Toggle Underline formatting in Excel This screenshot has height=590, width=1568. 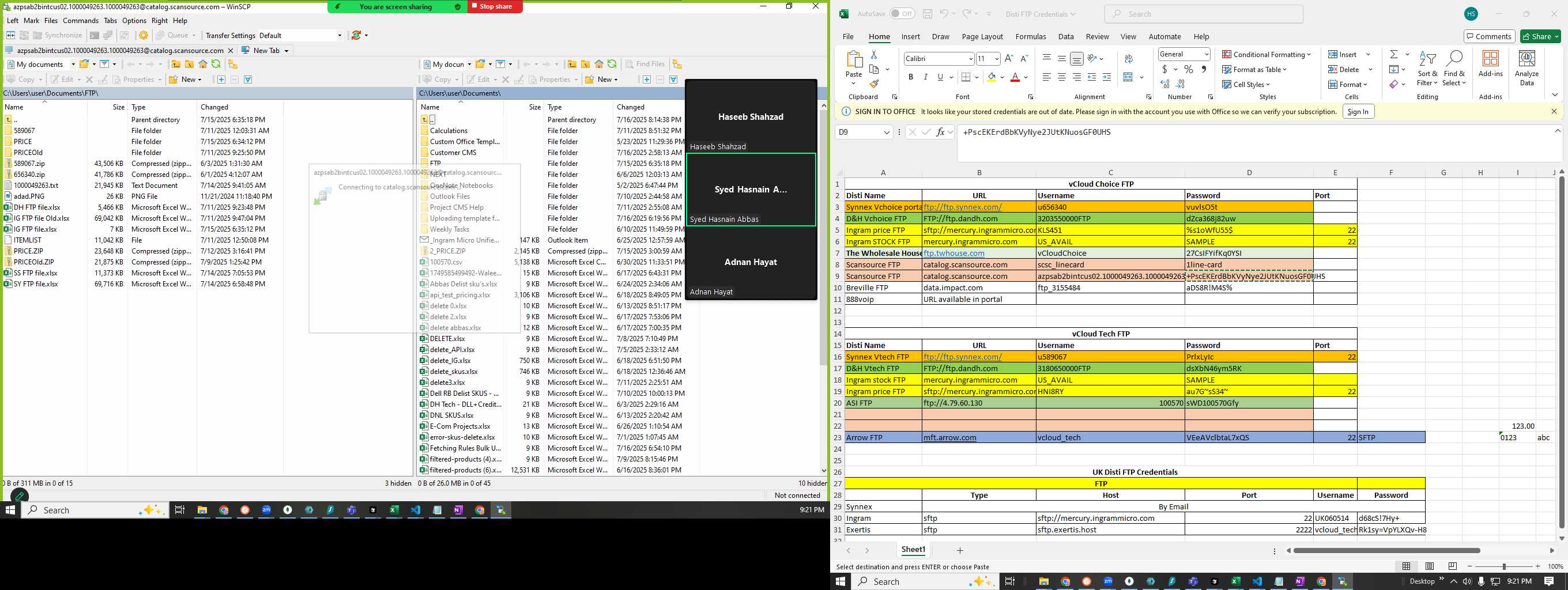pyautogui.click(x=940, y=77)
